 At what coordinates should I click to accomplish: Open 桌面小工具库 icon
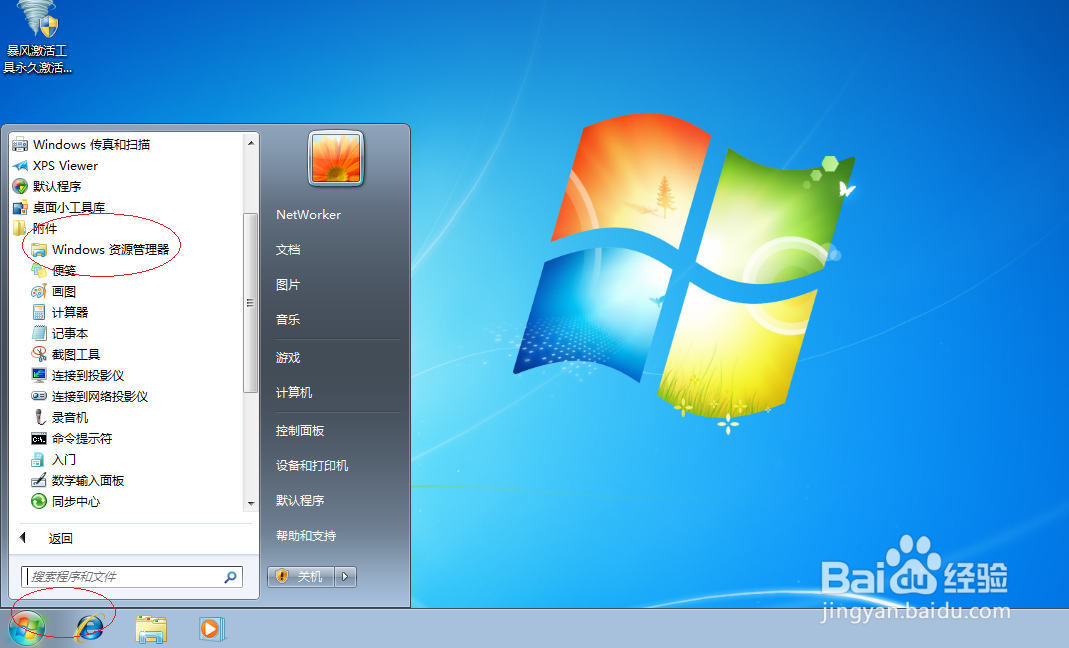(20, 207)
